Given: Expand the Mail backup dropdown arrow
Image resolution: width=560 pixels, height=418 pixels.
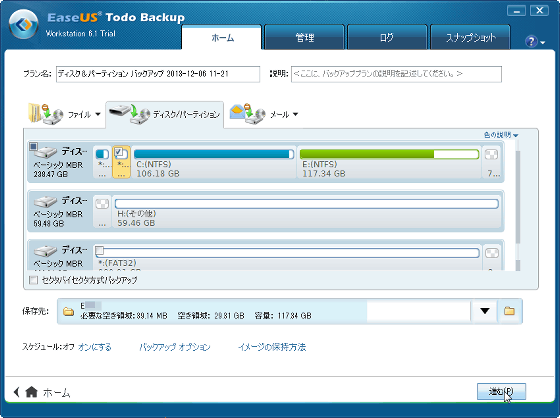Looking at the screenshot, I should click(295, 114).
